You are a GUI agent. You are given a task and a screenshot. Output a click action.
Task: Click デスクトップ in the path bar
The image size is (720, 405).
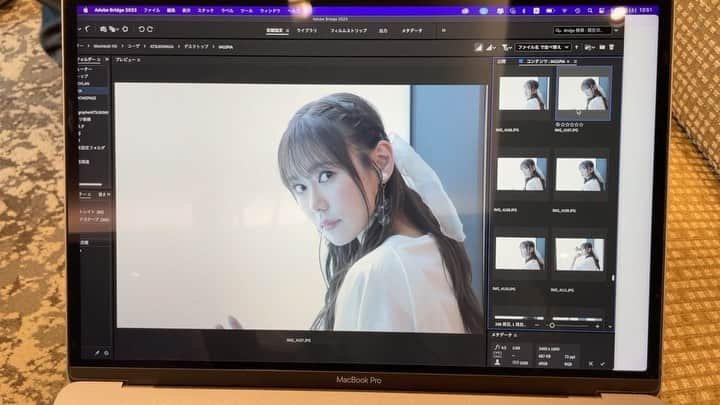pyautogui.click(x=196, y=46)
